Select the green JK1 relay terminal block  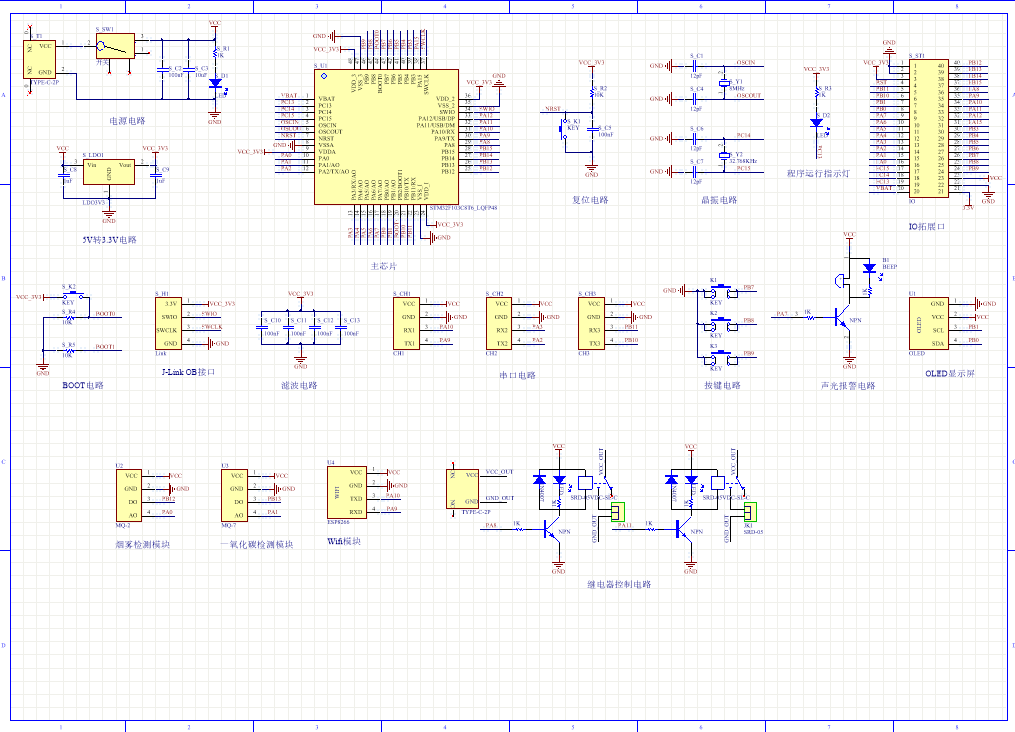(750, 512)
